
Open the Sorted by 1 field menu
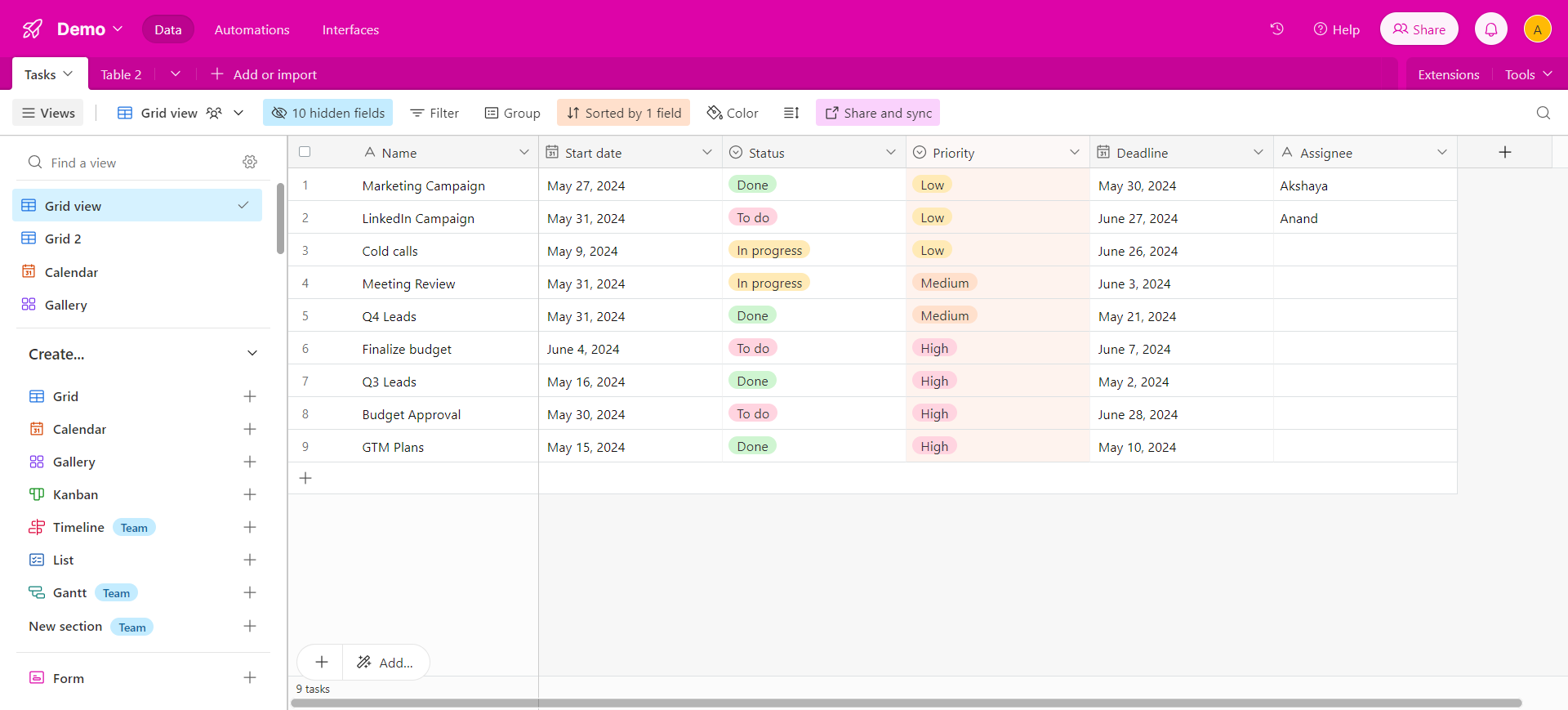tap(623, 113)
